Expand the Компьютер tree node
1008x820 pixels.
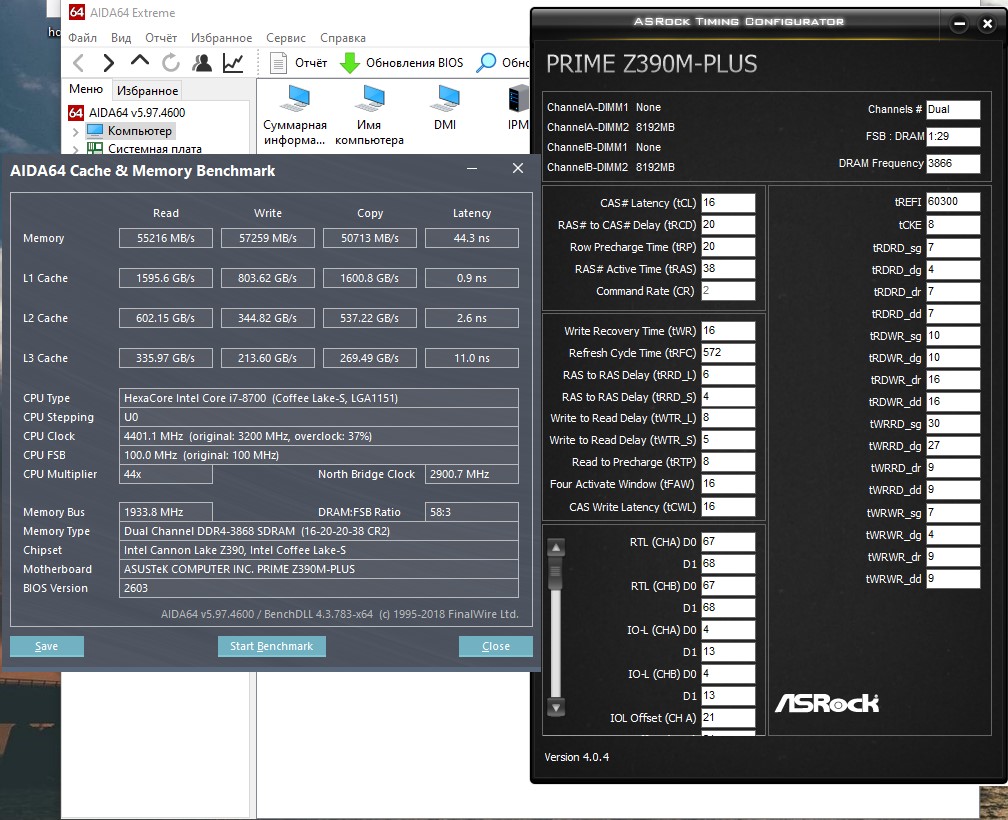click(x=76, y=132)
